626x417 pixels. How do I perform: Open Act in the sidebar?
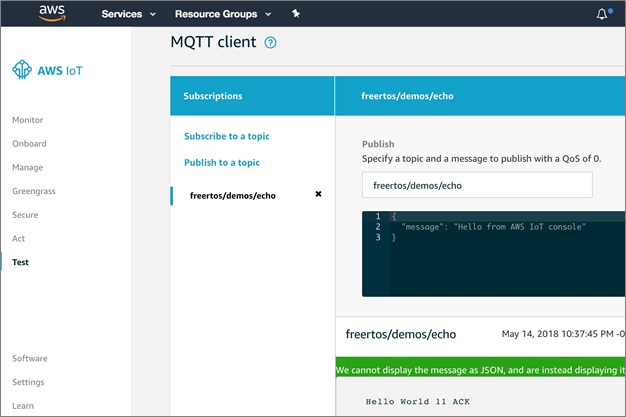pyautogui.click(x=18, y=238)
